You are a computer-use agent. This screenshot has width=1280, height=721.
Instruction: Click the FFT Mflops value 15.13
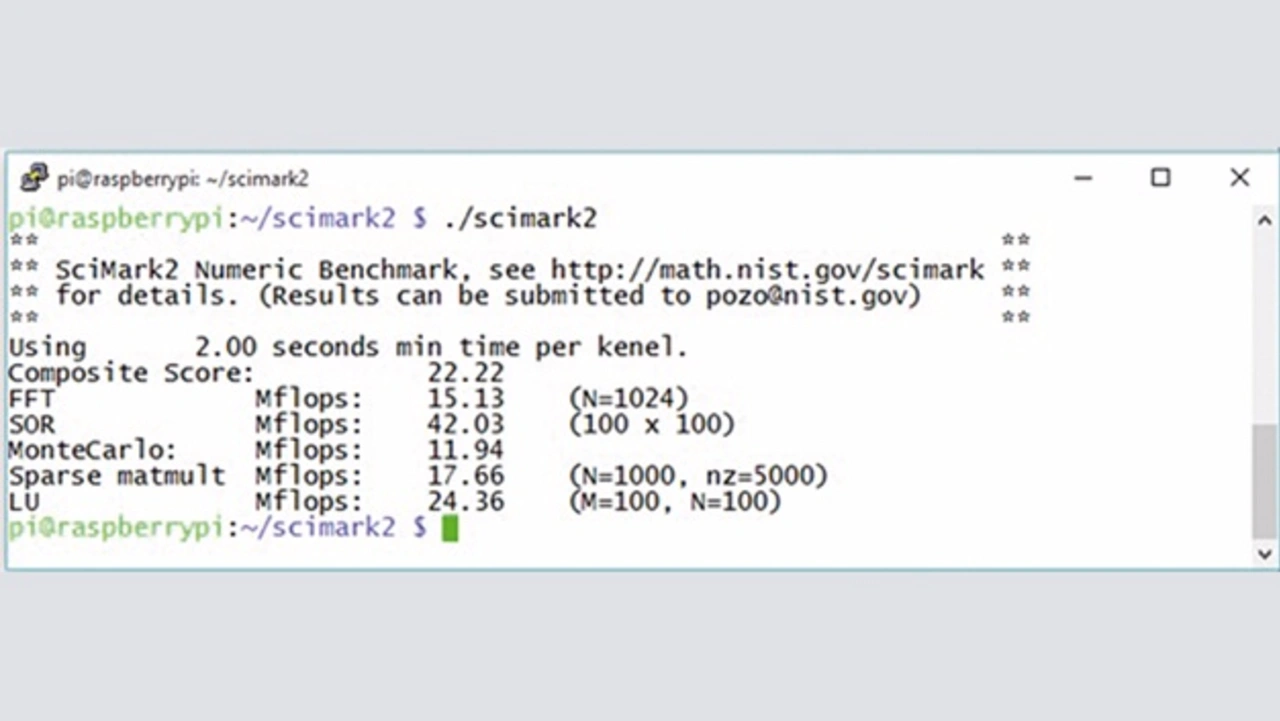pyautogui.click(x=465, y=399)
